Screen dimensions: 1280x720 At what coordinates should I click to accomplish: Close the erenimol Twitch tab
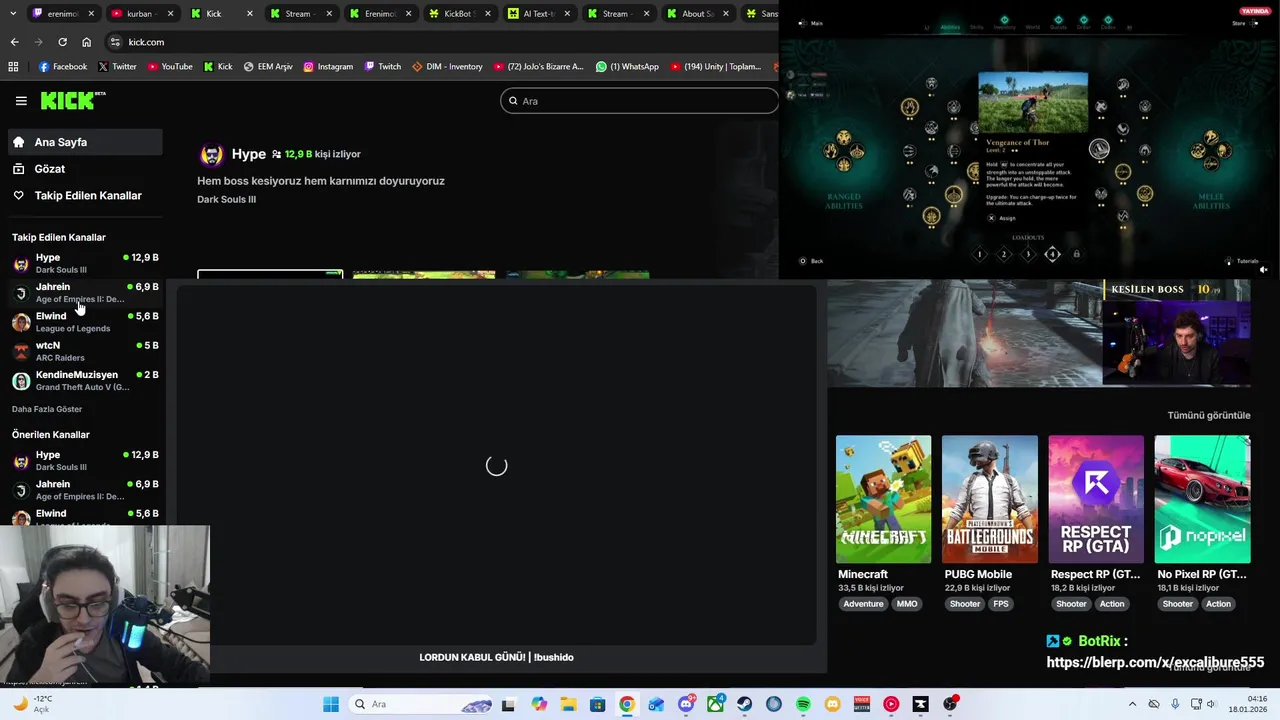click(91, 14)
